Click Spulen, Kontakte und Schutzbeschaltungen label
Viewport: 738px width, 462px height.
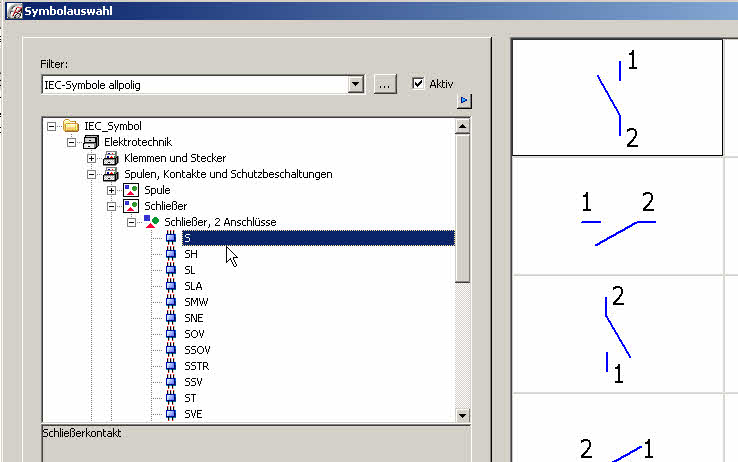coord(228,174)
